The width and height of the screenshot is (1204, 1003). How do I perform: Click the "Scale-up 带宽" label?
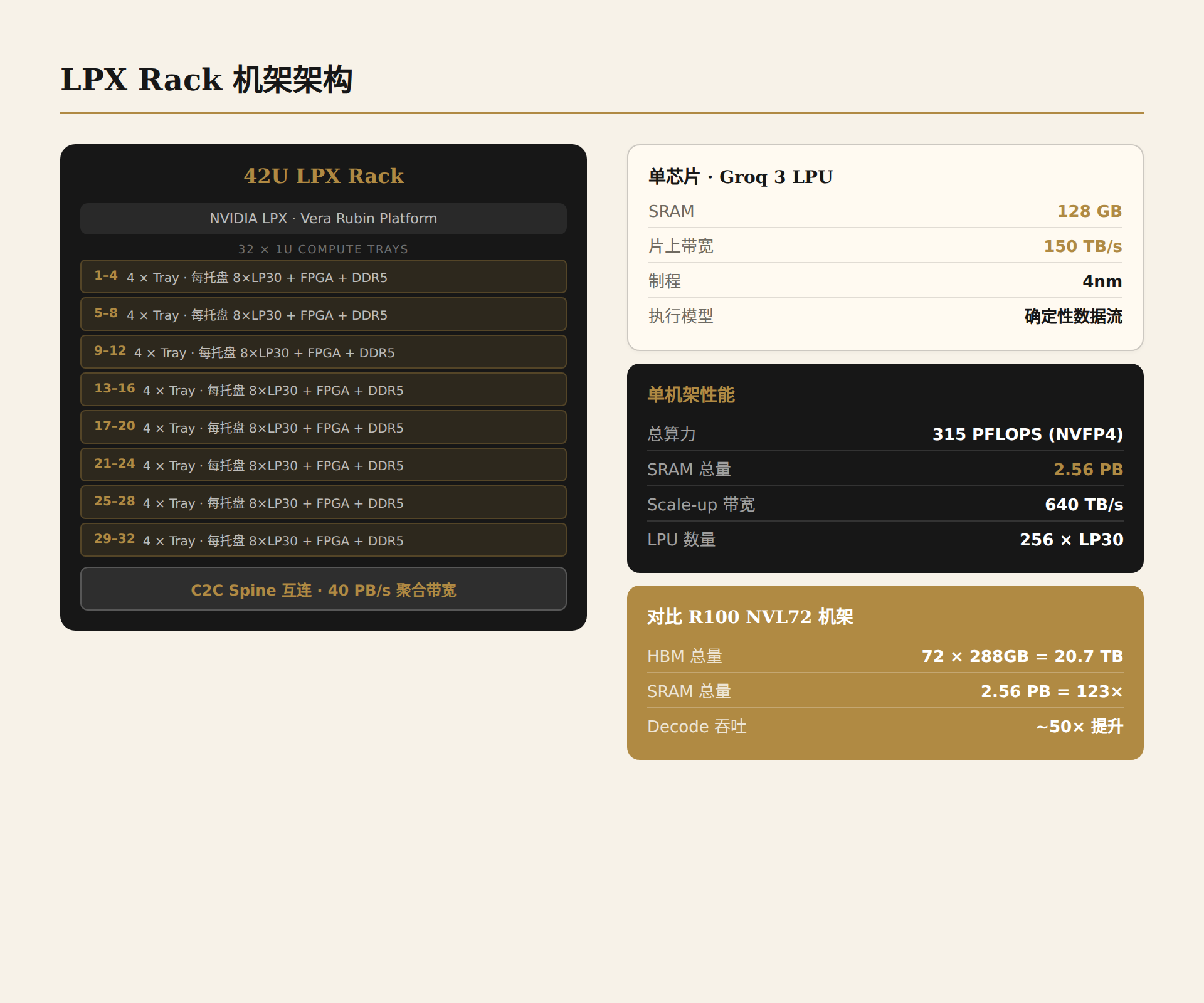click(701, 505)
